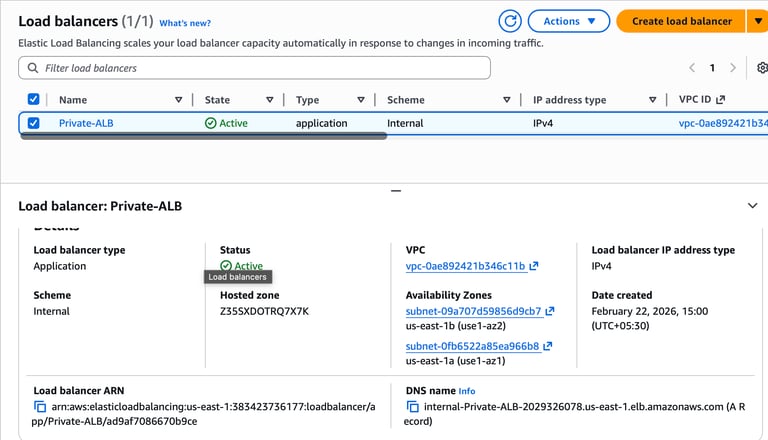Copy the DNS name
Viewport: 768px width, 440px height.
[412, 407]
